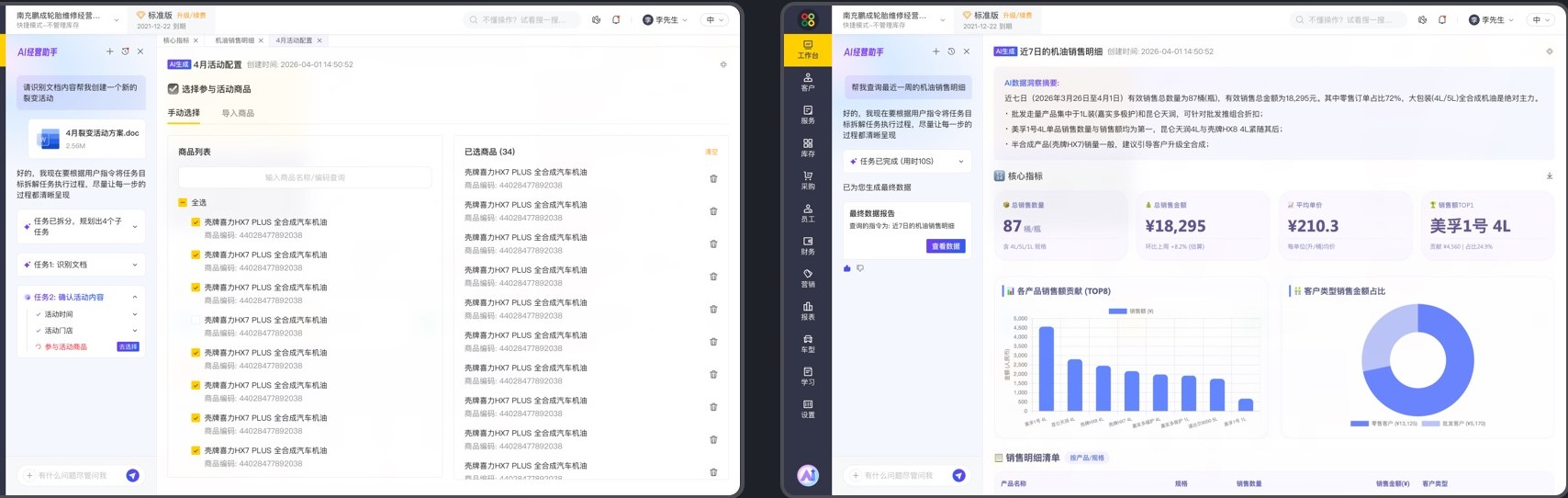Start new AI chat in left window

pos(109,51)
